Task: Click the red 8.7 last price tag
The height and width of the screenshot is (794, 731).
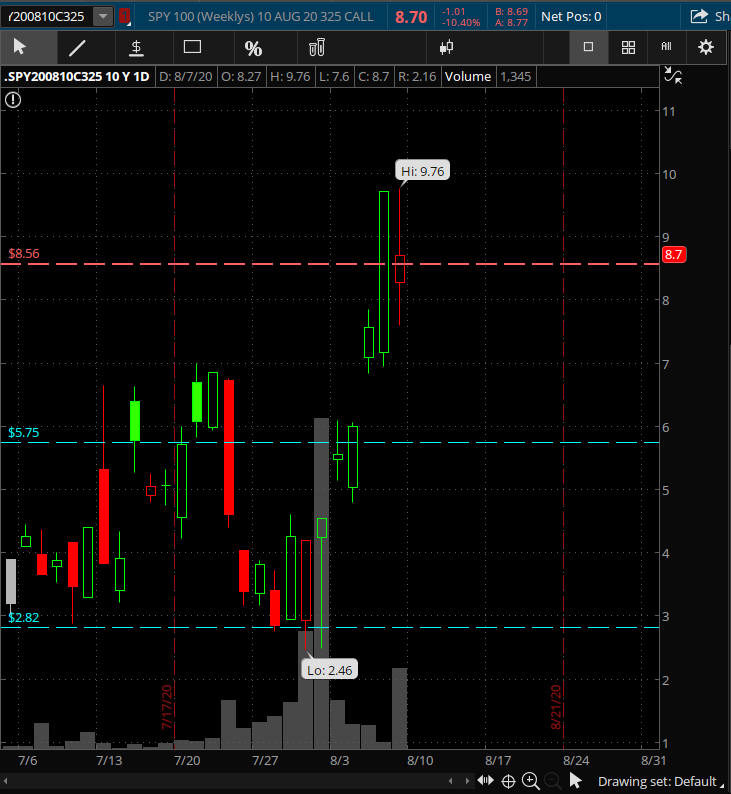Action: (x=673, y=254)
